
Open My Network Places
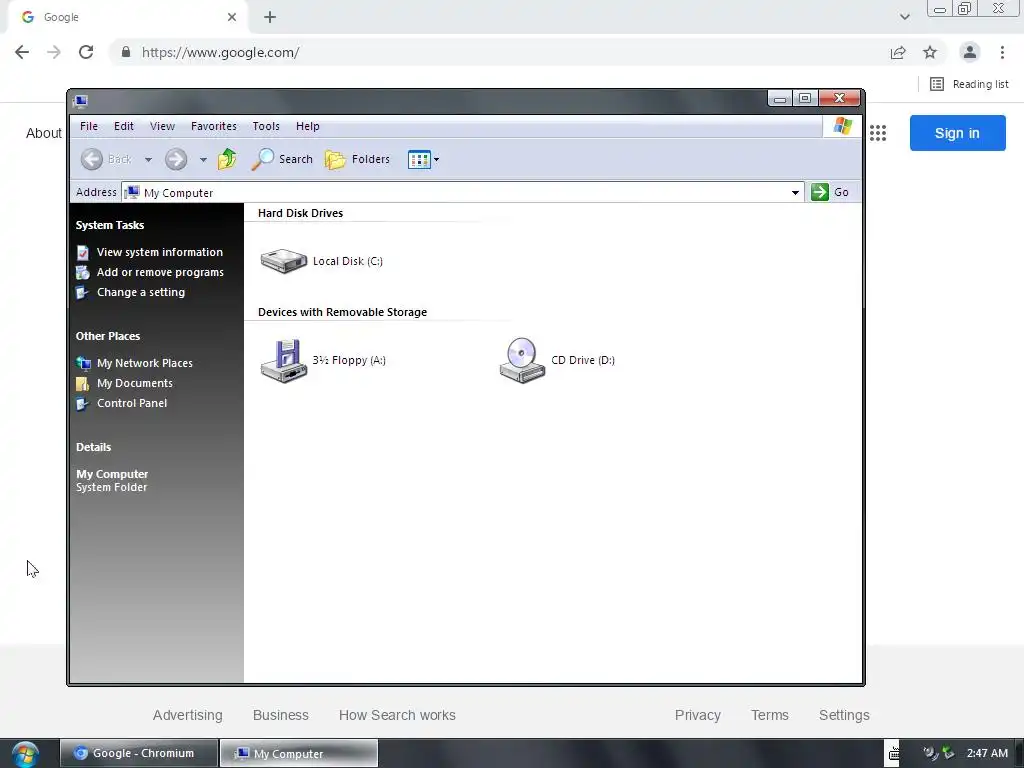pos(144,363)
